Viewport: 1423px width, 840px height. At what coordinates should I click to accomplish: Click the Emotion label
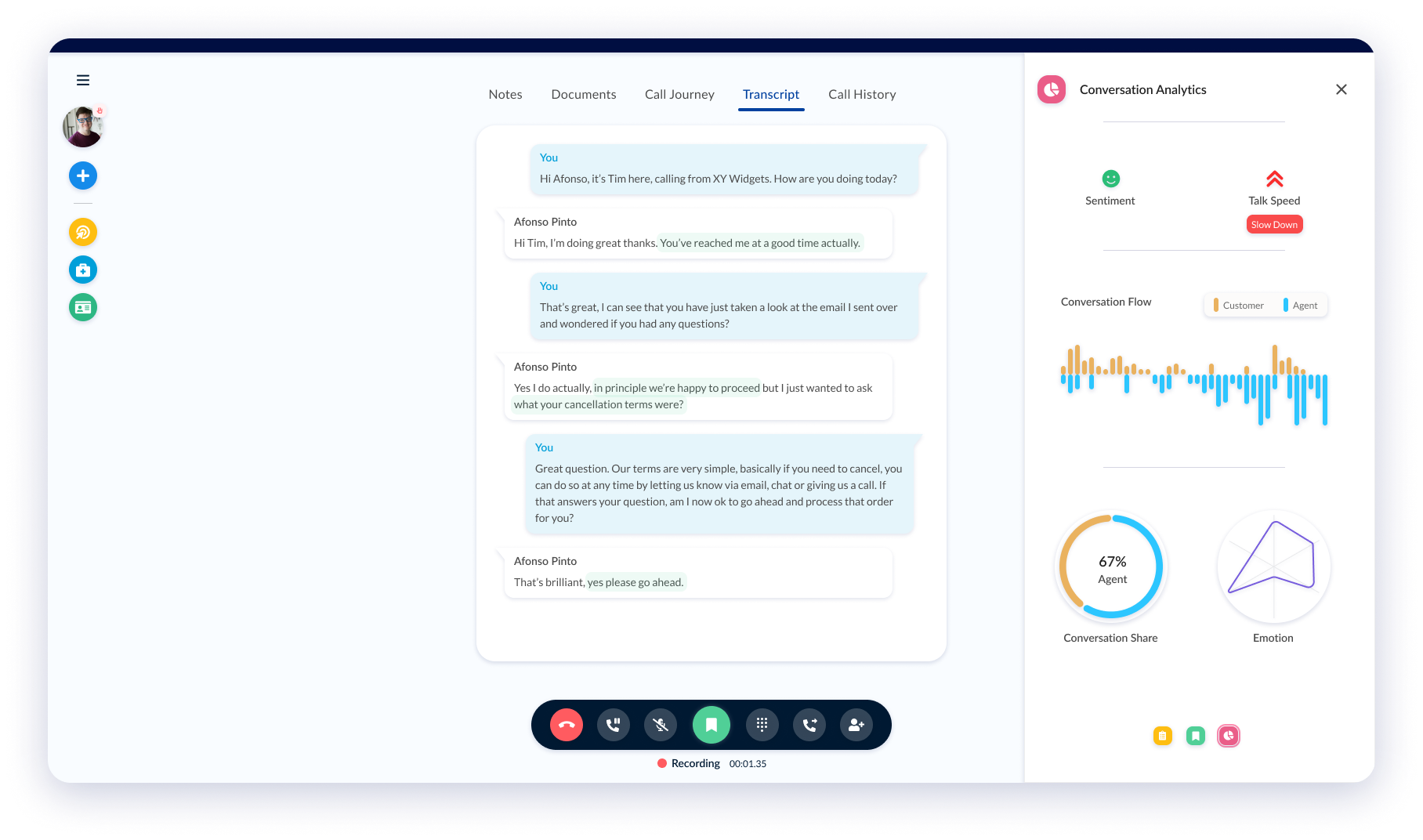point(1273,638)
